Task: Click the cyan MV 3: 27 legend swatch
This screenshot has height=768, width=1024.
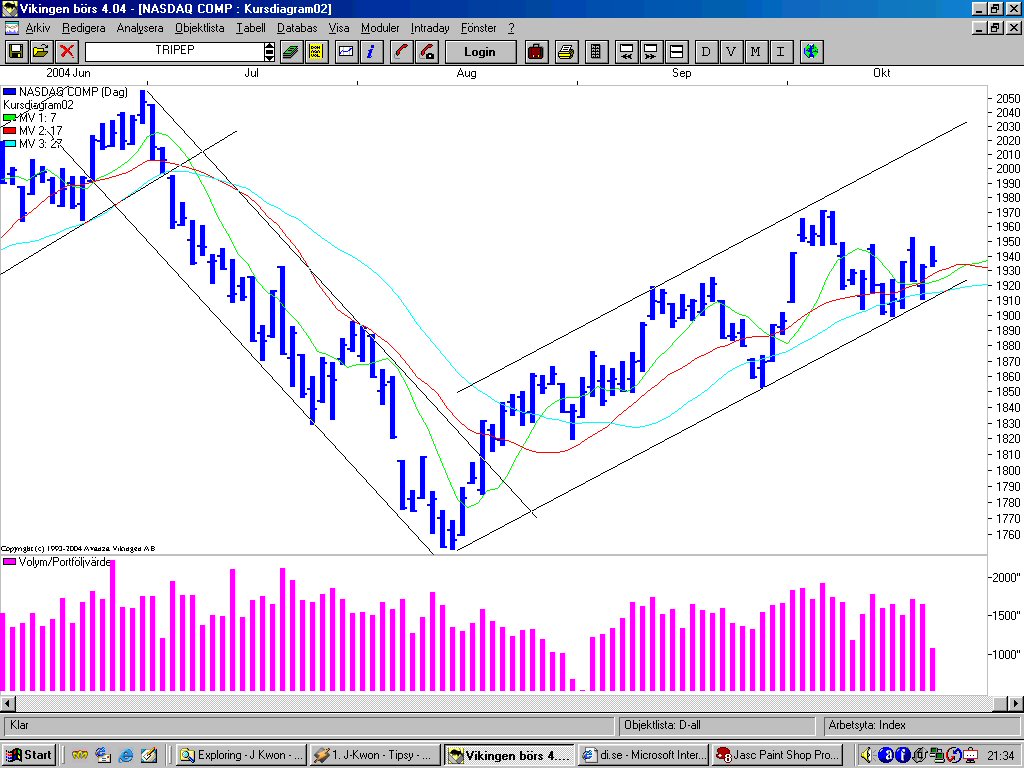Action: coord(9,144)
